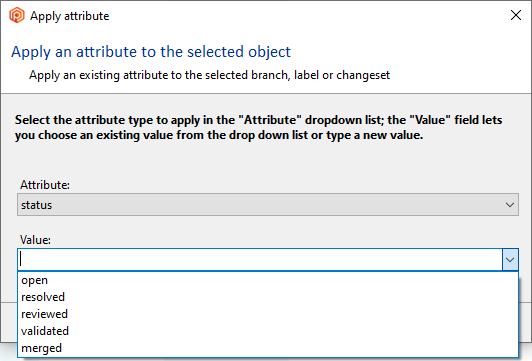Click the subtitle about branch, label or changeset
This screenshot has height=361, width=532.
point(209,75)
